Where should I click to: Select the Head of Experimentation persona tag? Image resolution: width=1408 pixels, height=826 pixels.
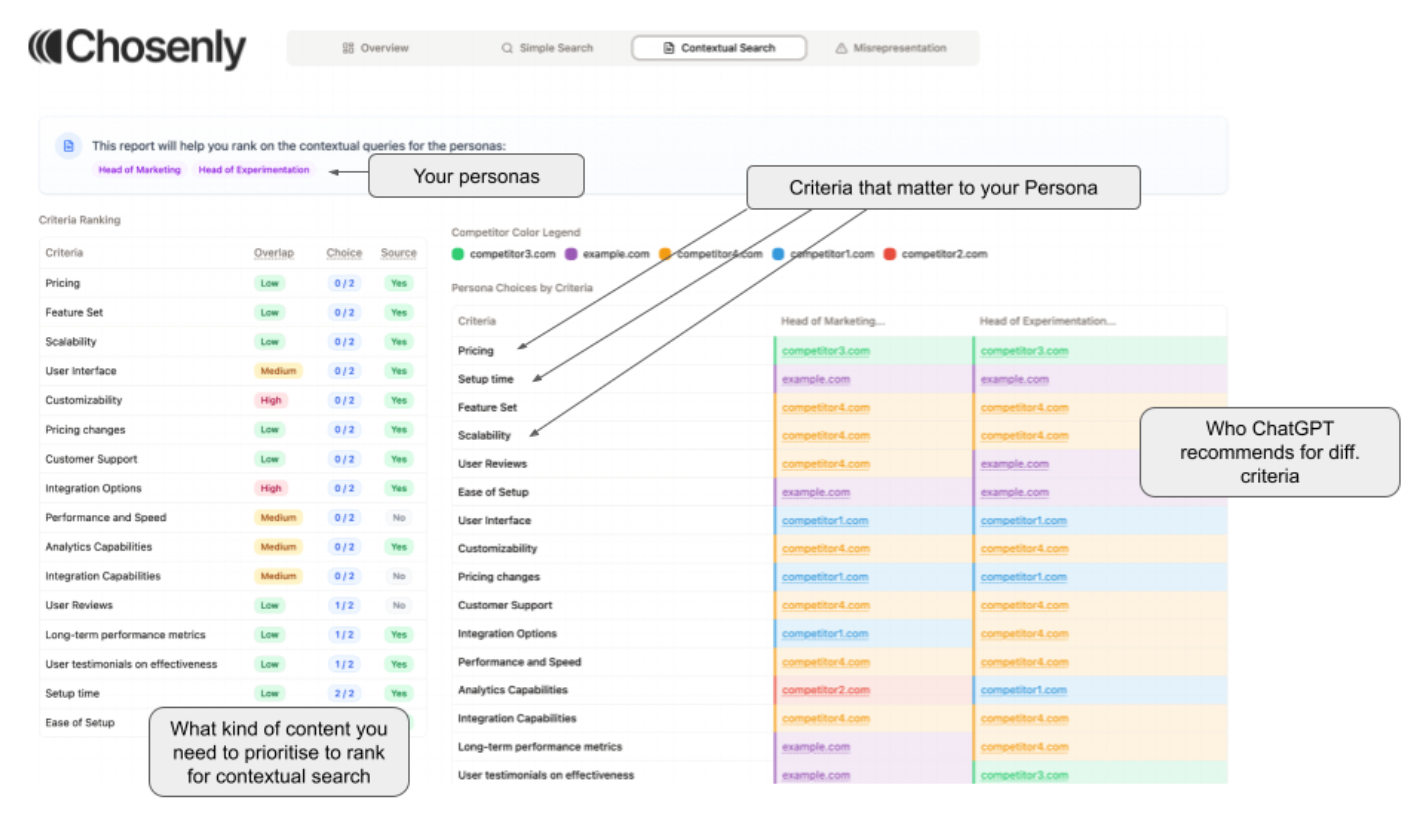point(254,170)
